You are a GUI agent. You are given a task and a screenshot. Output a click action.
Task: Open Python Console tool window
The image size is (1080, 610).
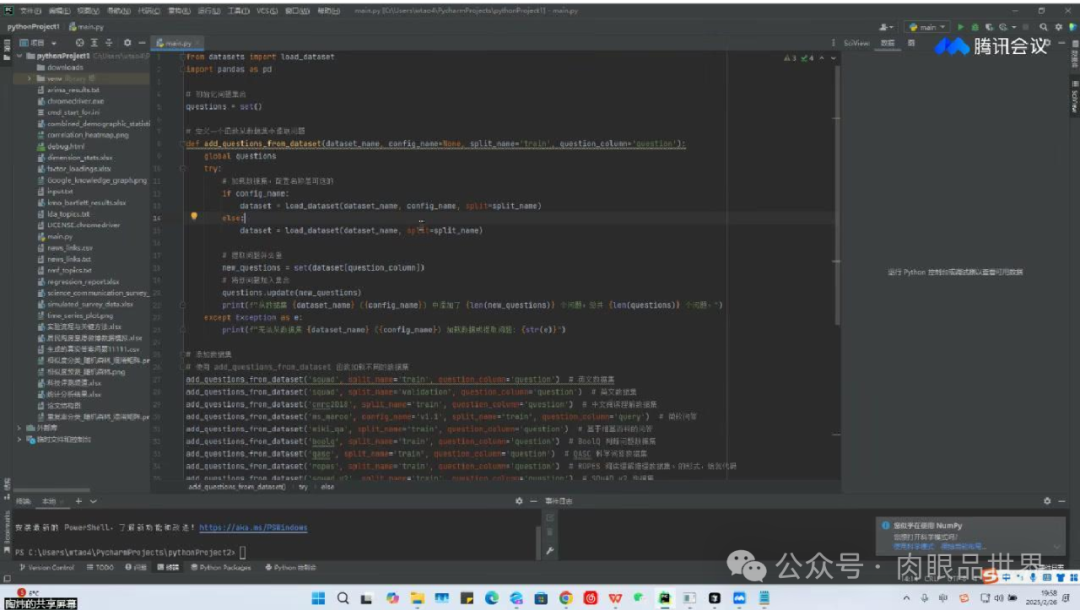[290, 567]
